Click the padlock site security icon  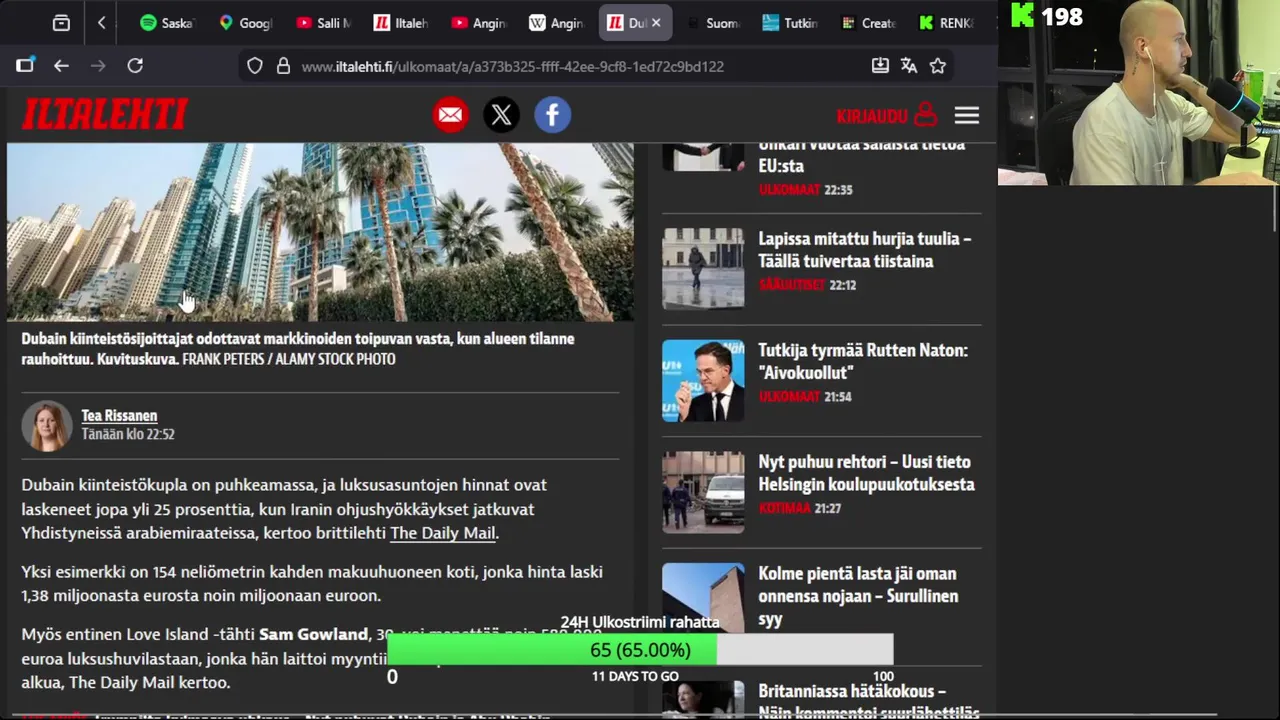tap(283, 66)
